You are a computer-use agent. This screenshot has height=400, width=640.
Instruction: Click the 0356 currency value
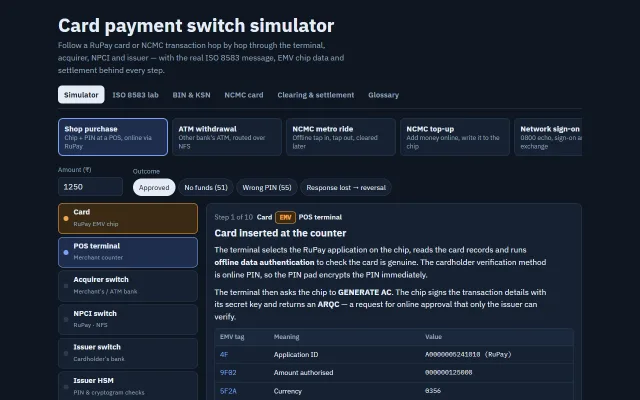pos(433,391)
